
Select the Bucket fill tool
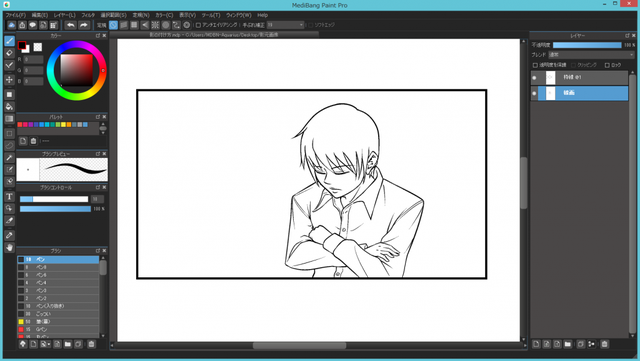[x=9, y=107]
